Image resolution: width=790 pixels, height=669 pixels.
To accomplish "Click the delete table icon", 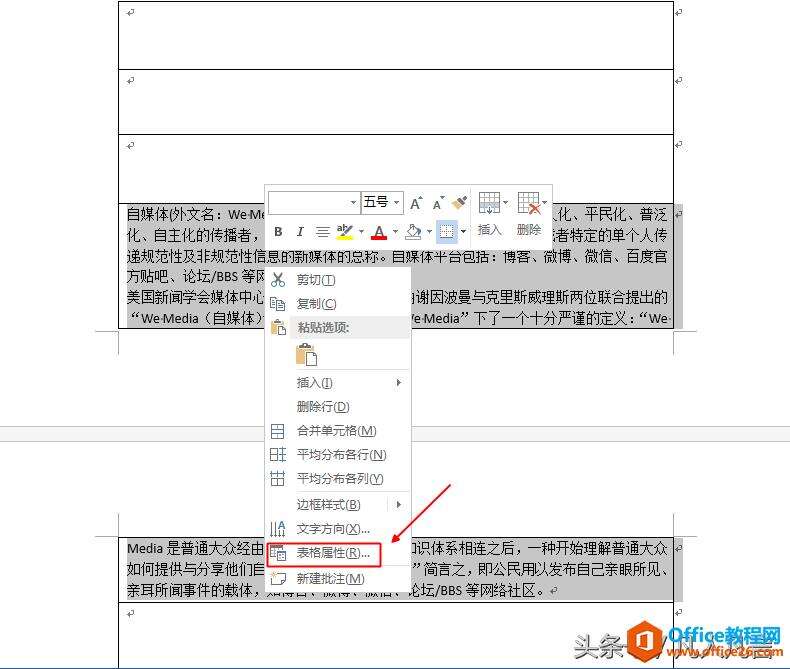I will point(529,203).
